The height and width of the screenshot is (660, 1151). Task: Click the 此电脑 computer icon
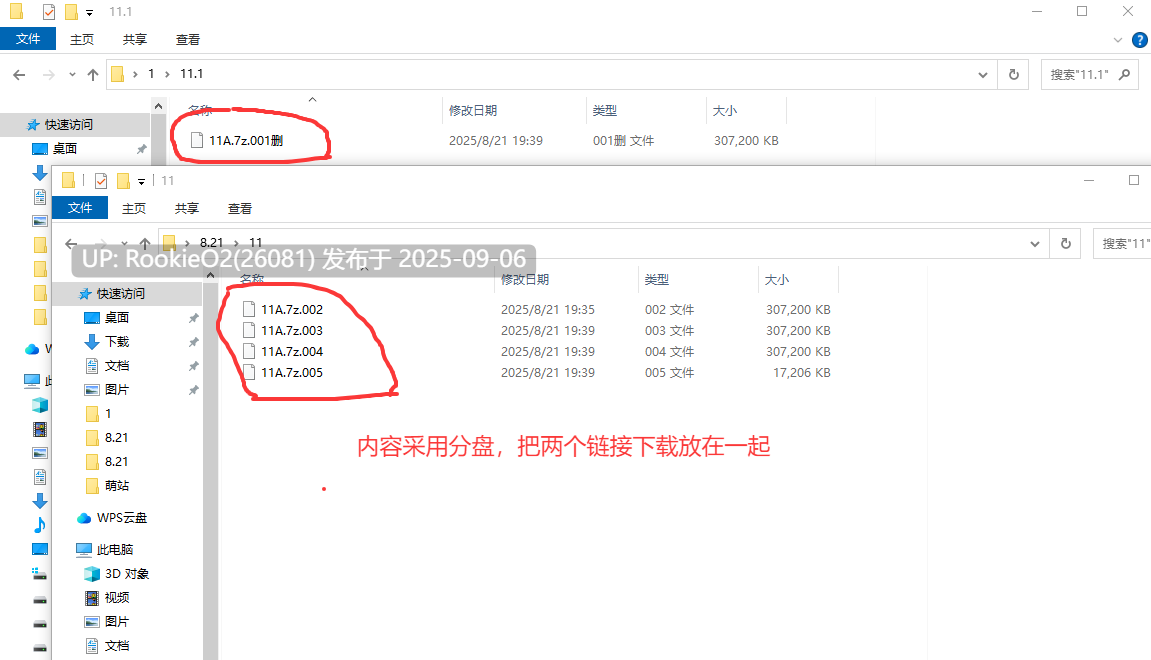pos(84,550)
